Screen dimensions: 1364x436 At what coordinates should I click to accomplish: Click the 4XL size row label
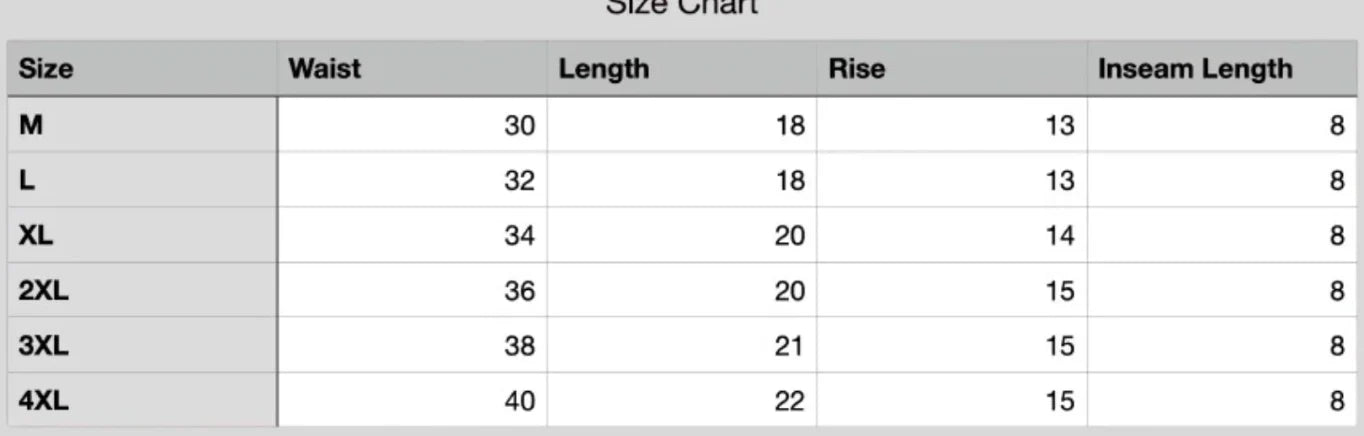pos(43,401)
